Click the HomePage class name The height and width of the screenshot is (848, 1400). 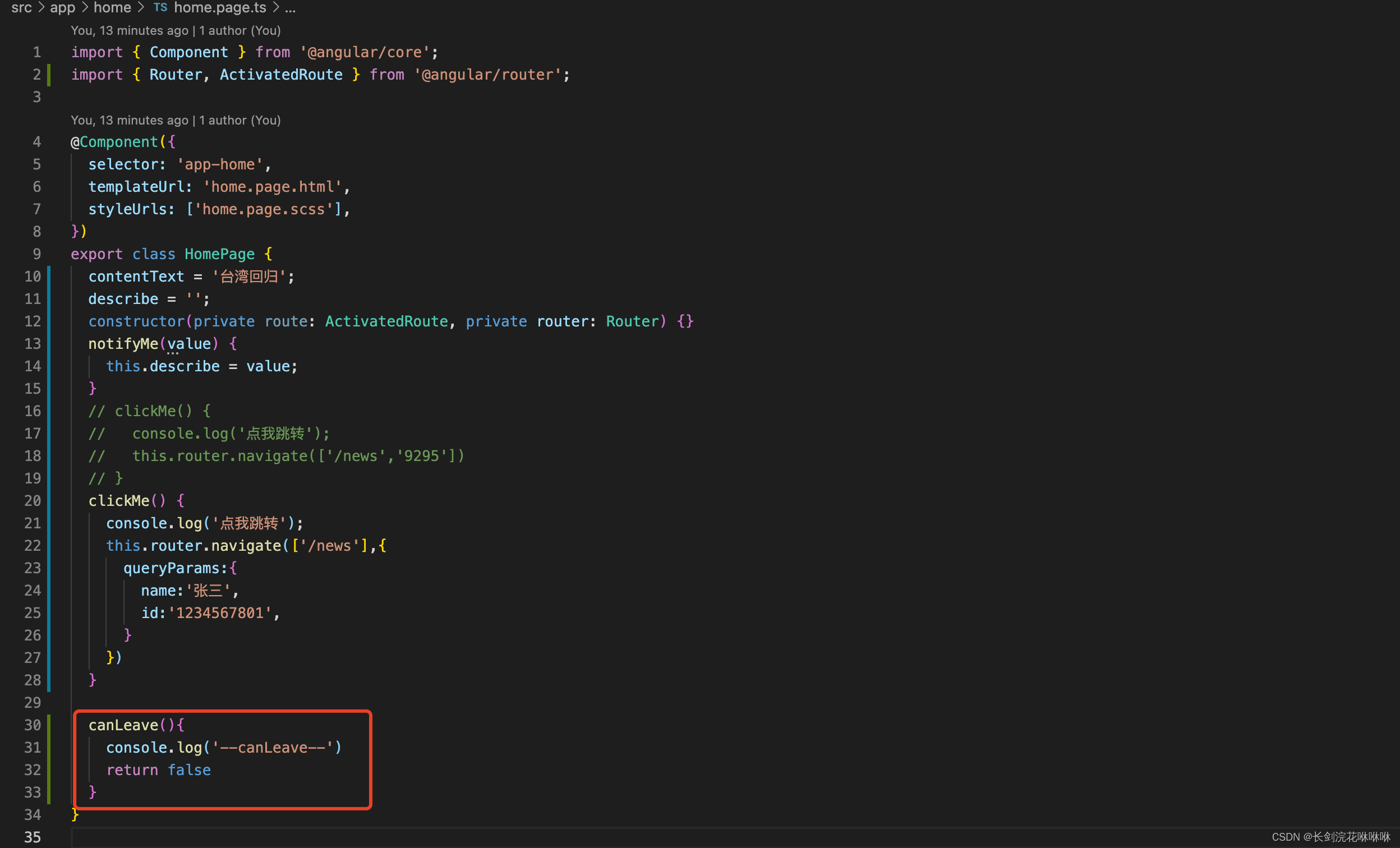pos(219,254)
